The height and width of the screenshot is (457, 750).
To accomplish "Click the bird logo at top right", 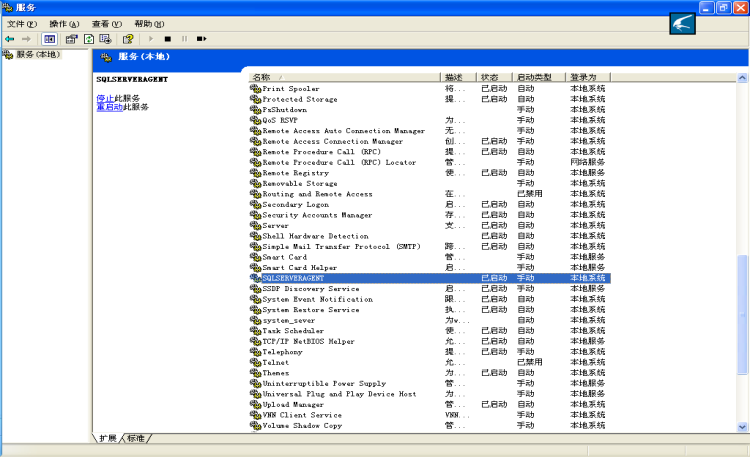I will coord(683,23).
